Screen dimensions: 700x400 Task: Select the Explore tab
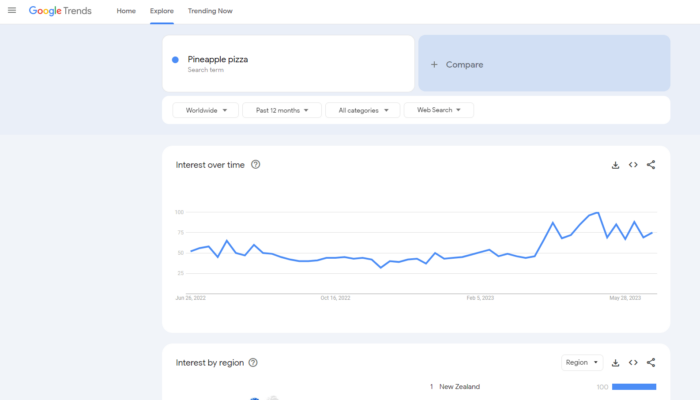click(162, 11)
